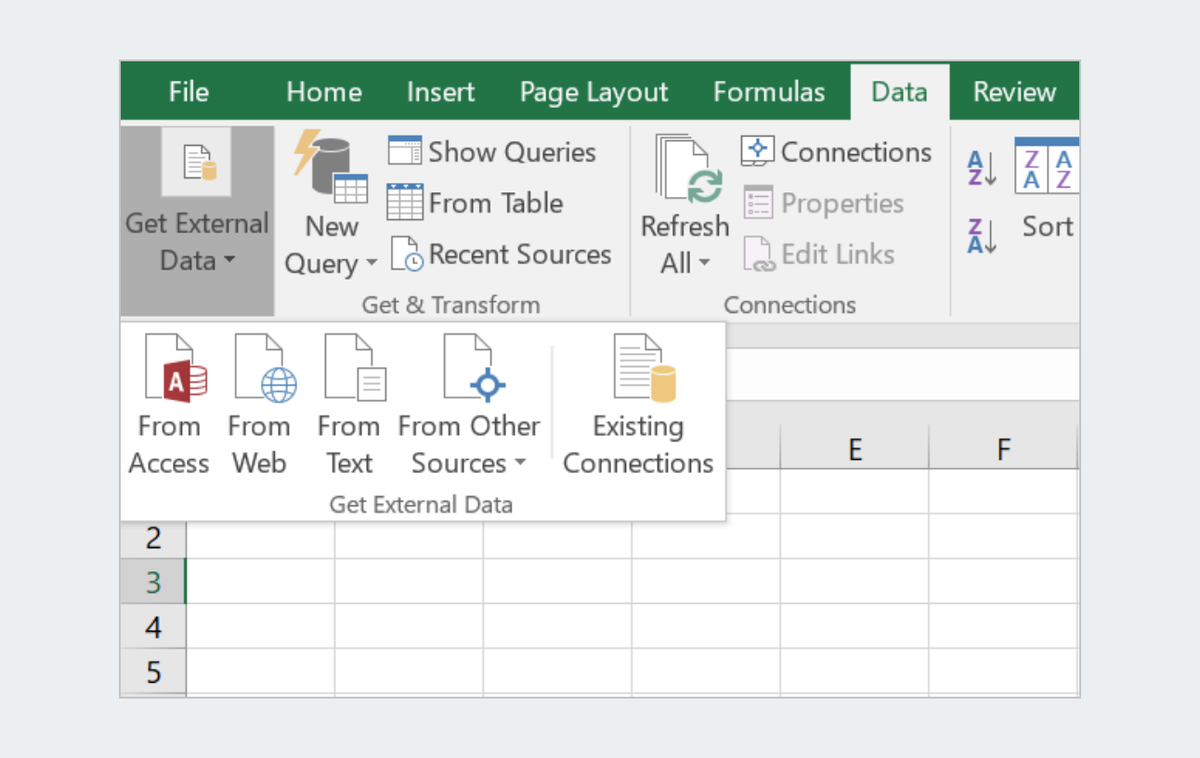Image resolution: width=1200 pixels, height=758 pixels.
Task: Open the Get External Data dropdown button
Action: [x=197, y=221]
